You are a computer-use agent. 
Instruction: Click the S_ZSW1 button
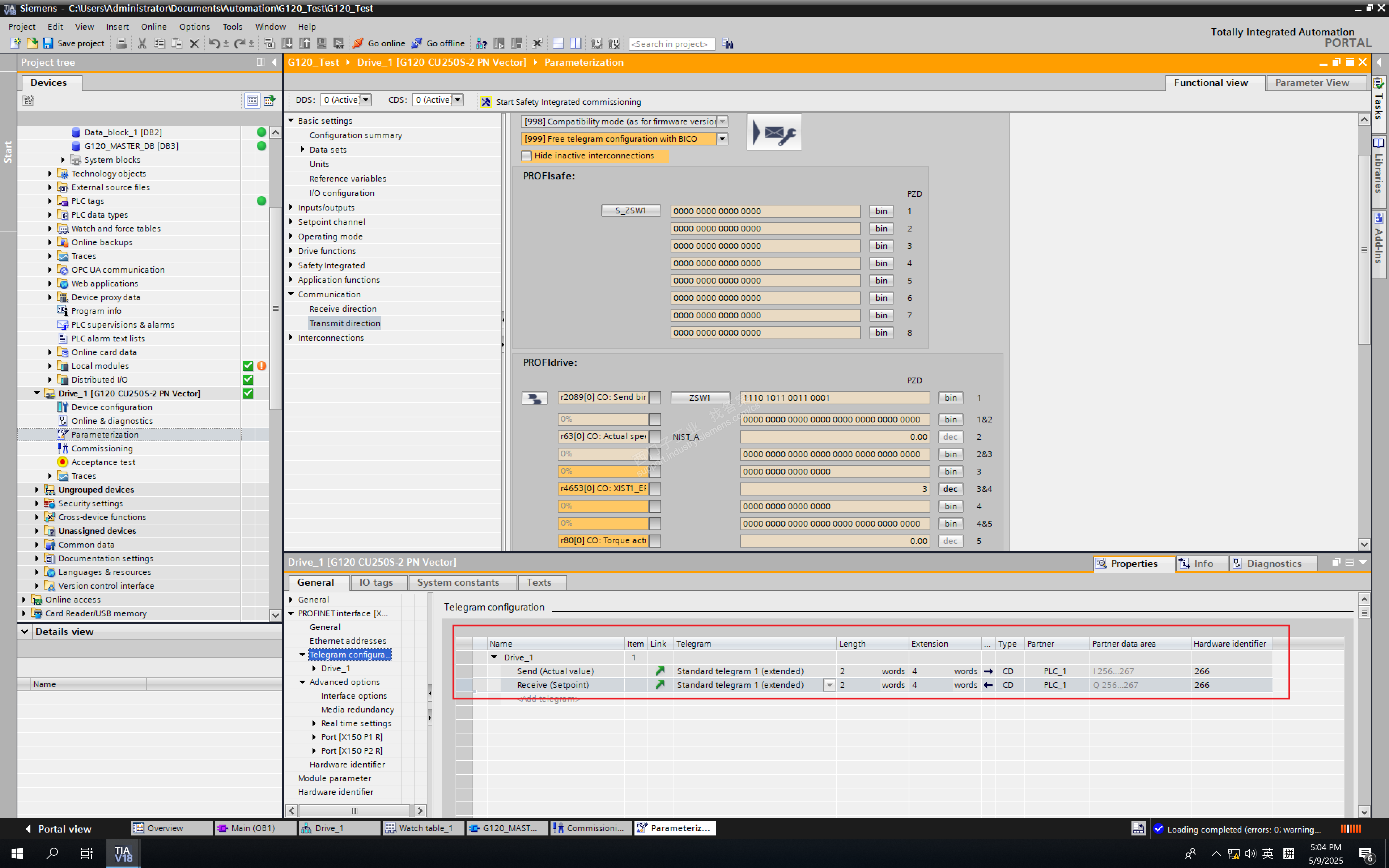630,211
